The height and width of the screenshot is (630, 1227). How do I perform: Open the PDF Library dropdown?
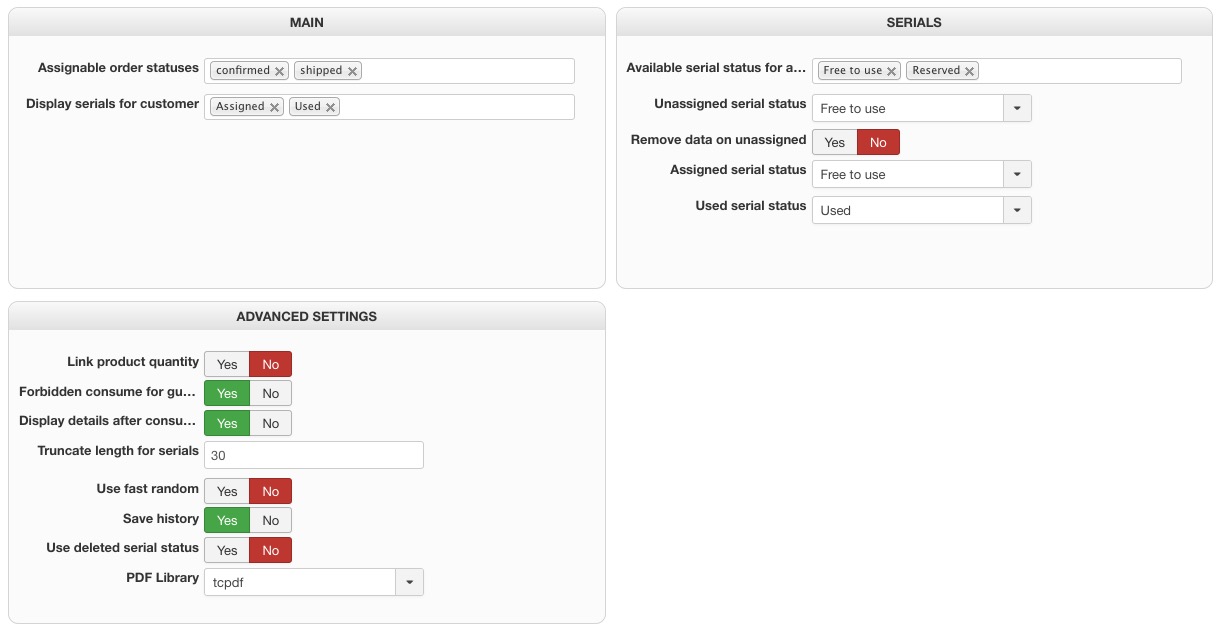pyautogui.click(x=409, y=582)
